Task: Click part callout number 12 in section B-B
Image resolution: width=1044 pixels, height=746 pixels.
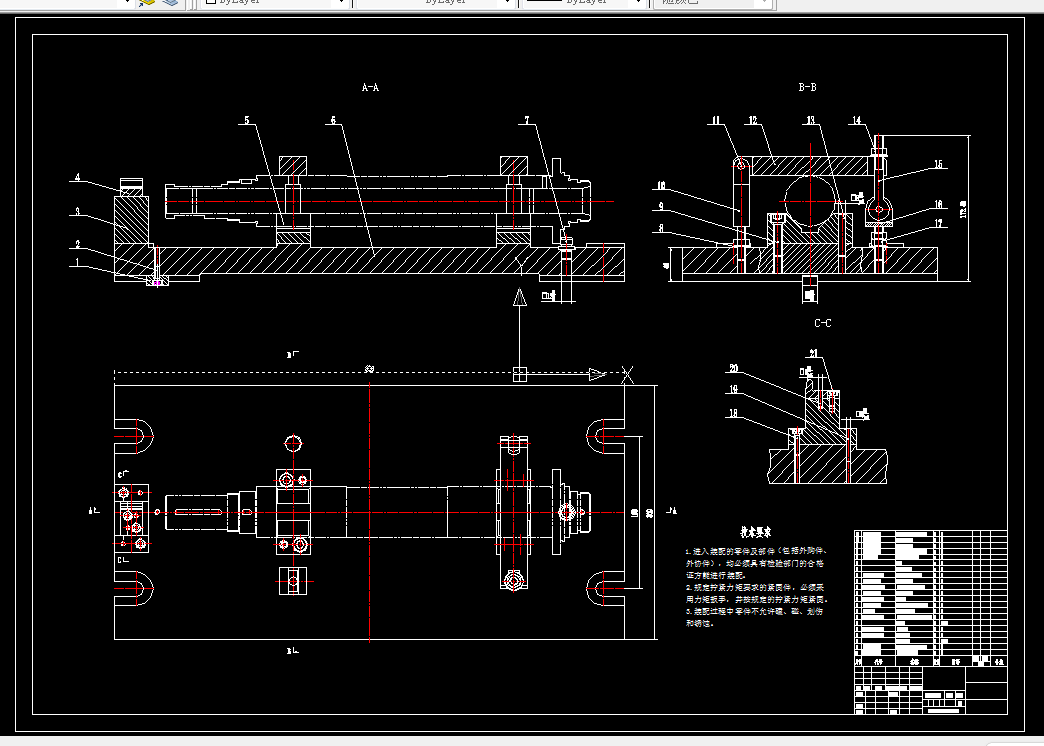Action: click(753, 121)
